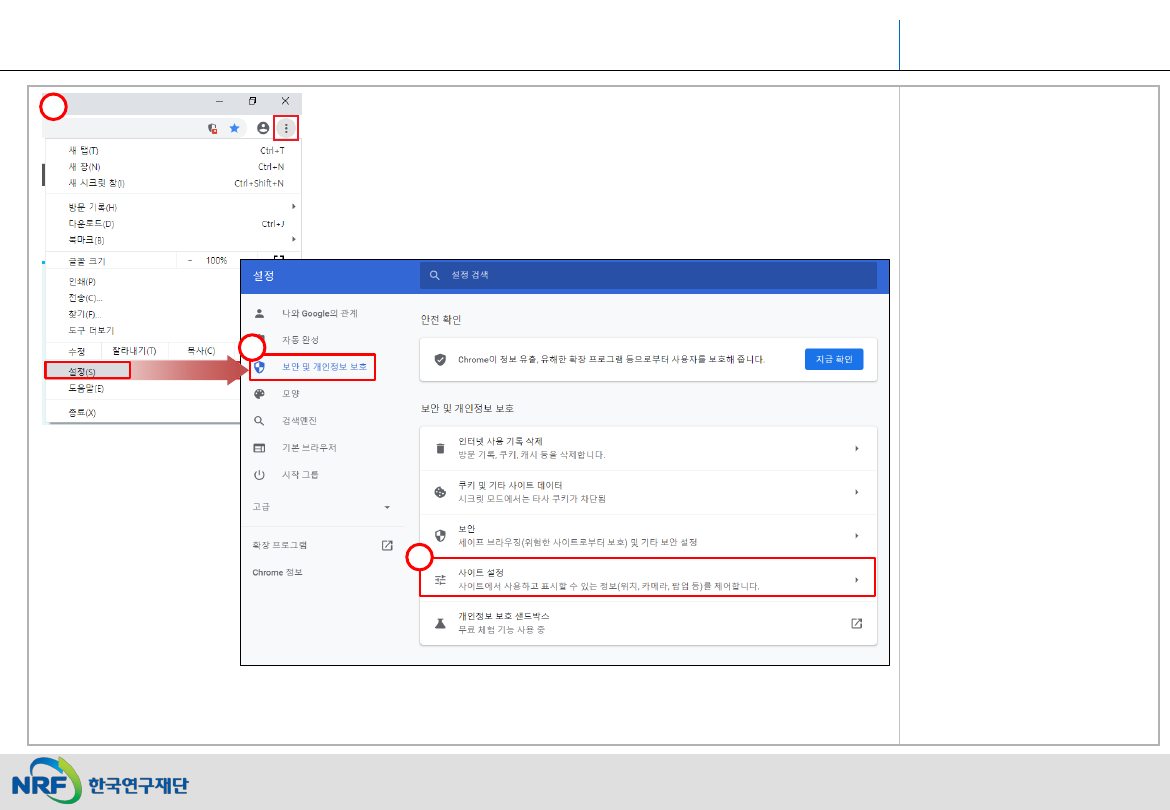This screenshot has width=1170, height=810.
Task: Click the flask icon for 개인정보 보호 샌드박스
Action: (x=439, y=623)
